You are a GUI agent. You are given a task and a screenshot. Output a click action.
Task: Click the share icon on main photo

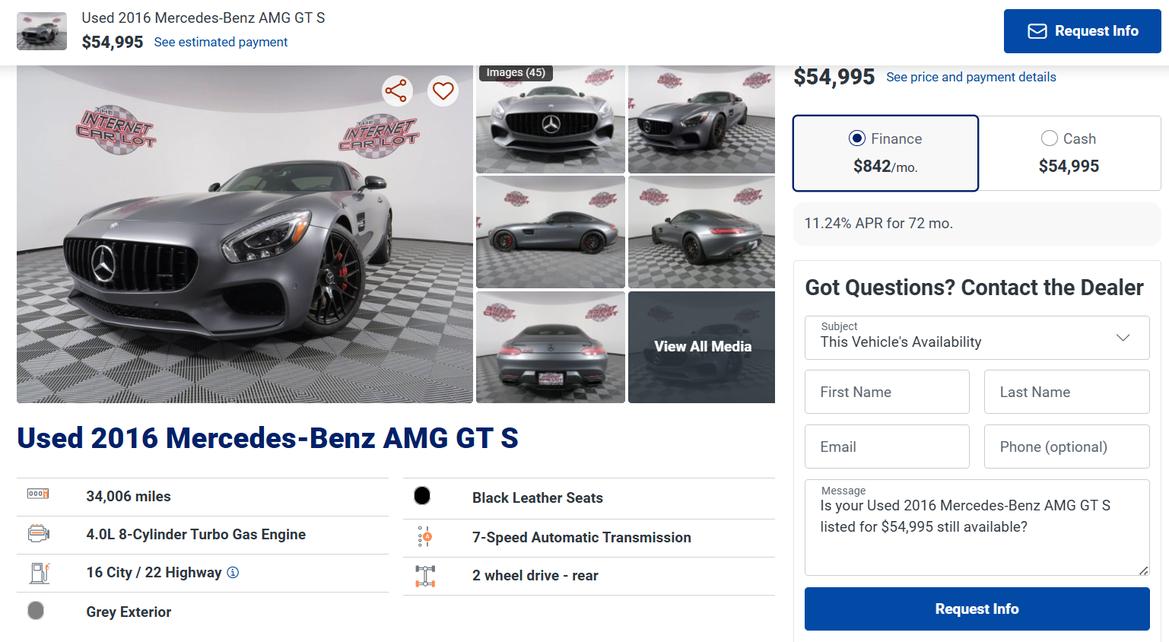click(x=396, y=91)
